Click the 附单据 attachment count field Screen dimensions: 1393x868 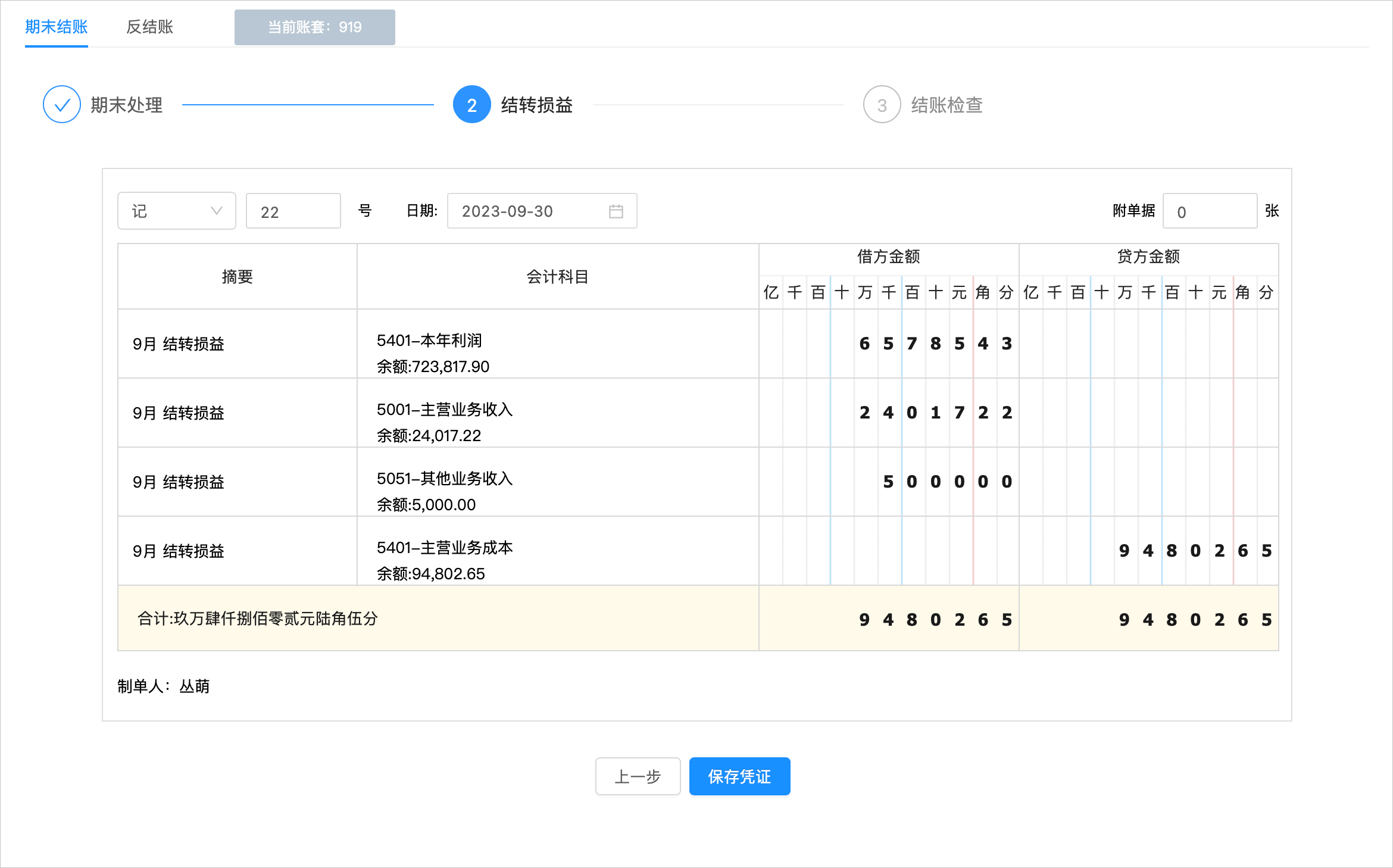click(x=1210, y=211)
